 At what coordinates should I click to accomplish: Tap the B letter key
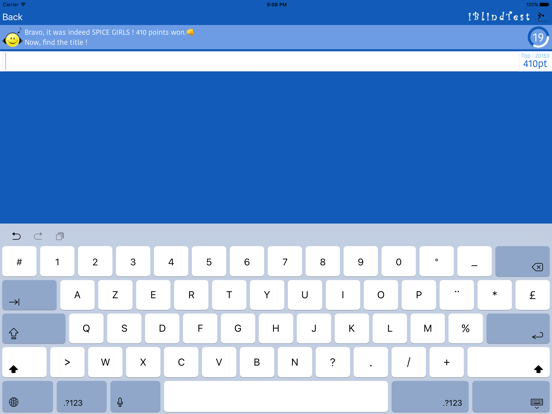pos(257,362)
